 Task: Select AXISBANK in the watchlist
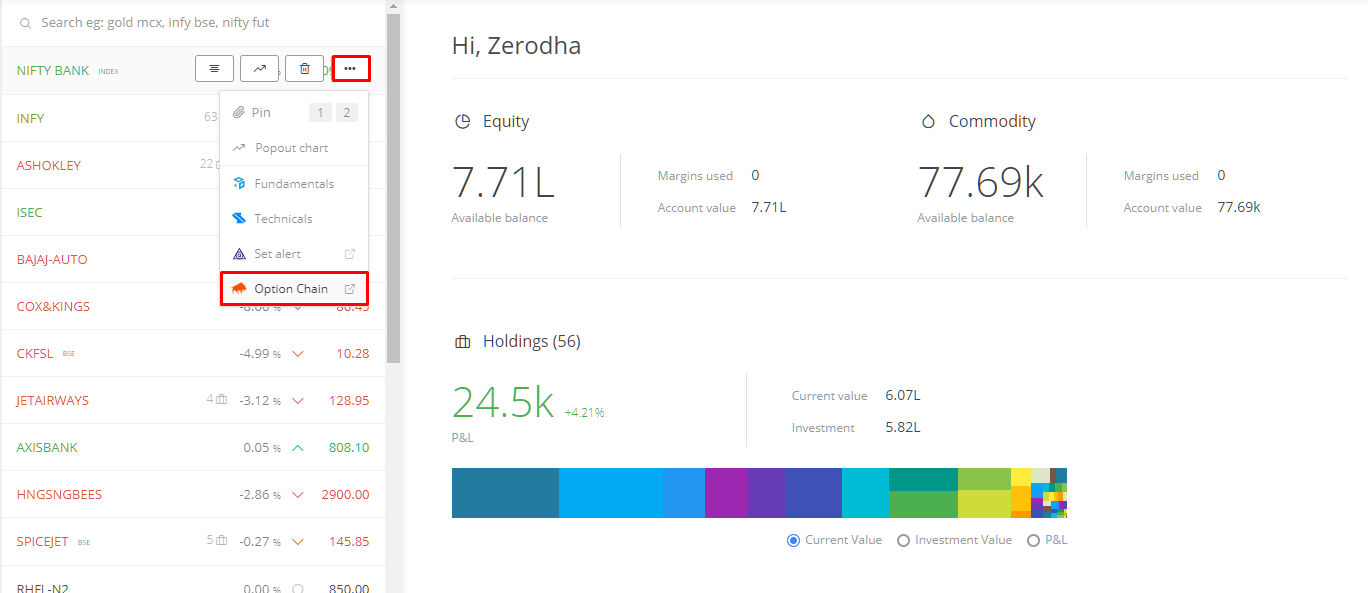click(47, 447)
